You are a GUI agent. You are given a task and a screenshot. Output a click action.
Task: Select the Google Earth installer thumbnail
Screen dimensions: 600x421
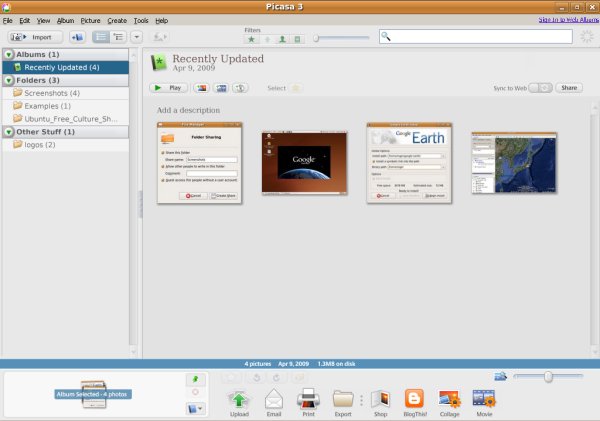click(x=409, y=163)
